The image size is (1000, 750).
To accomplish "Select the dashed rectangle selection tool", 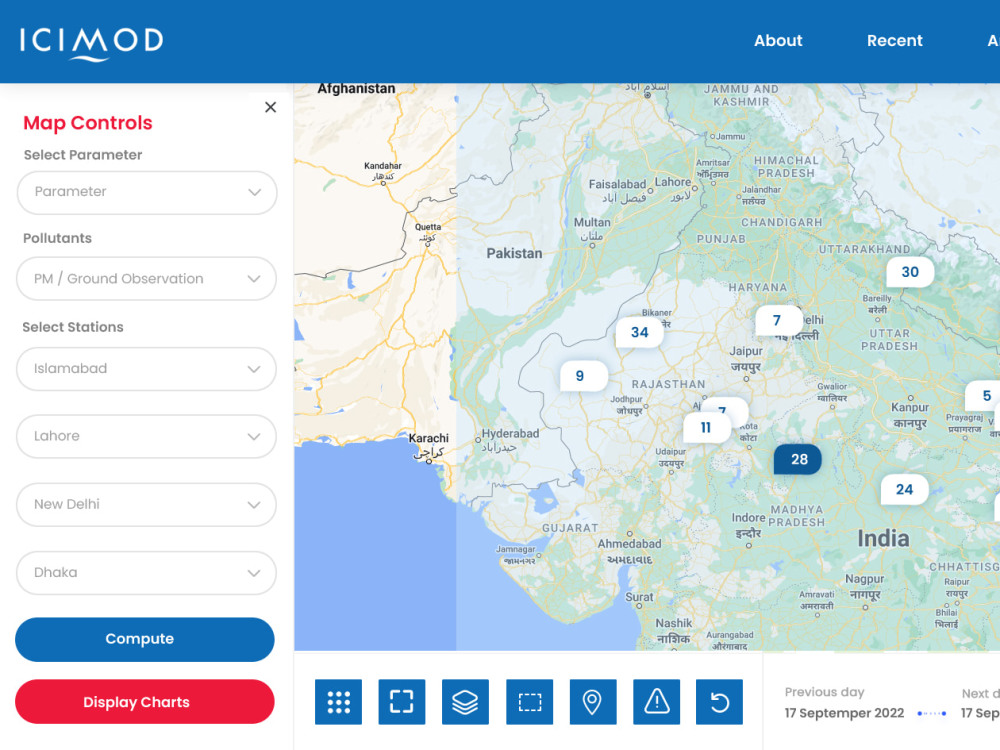I will point(529,702).
